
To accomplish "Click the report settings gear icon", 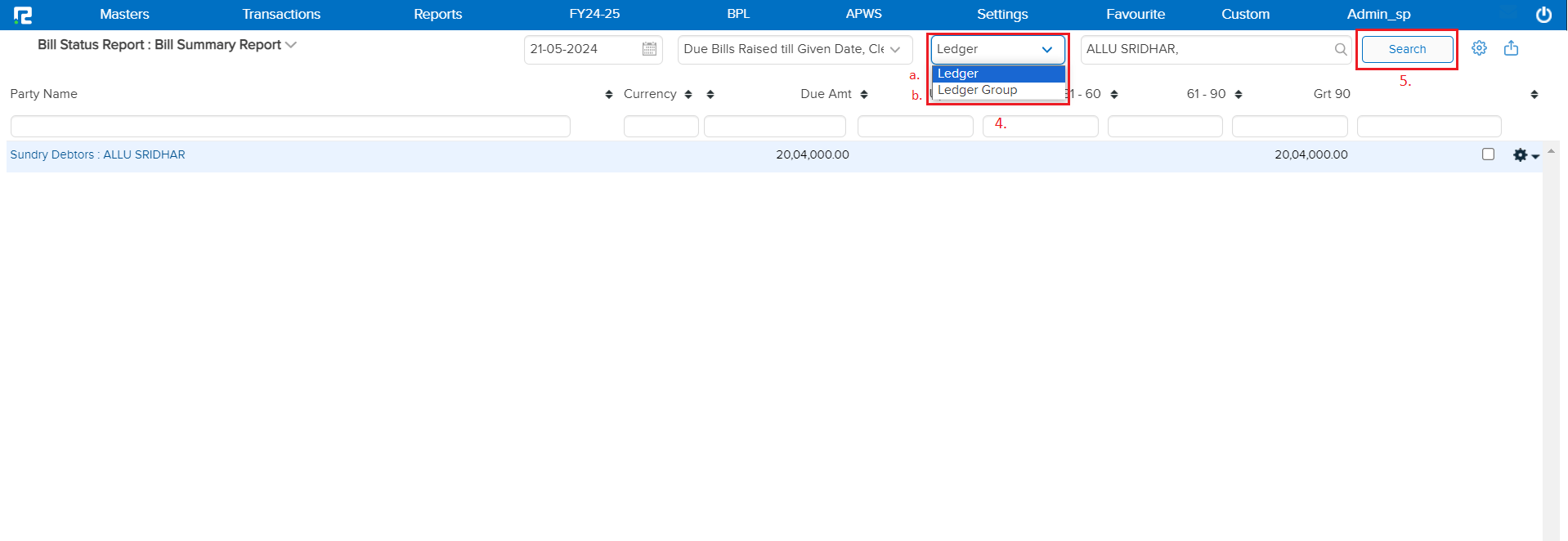I will (x=1479, y=48).
